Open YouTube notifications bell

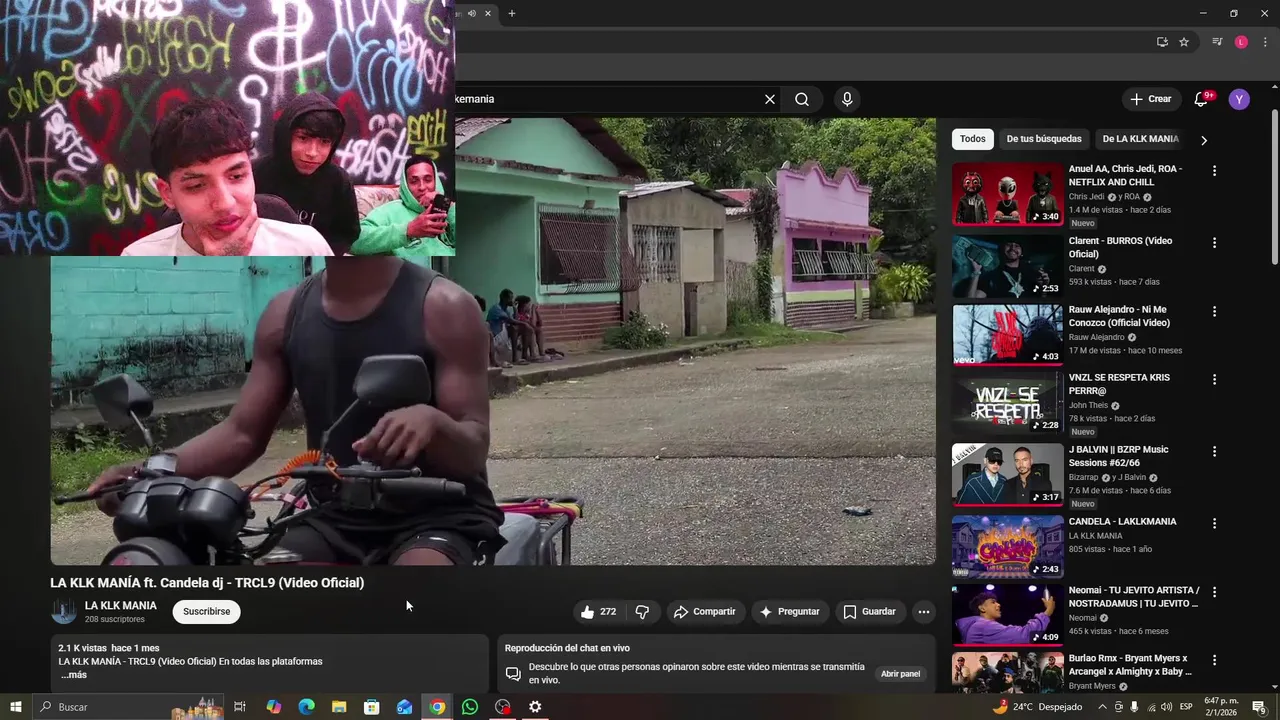[x=1201, y=99]
